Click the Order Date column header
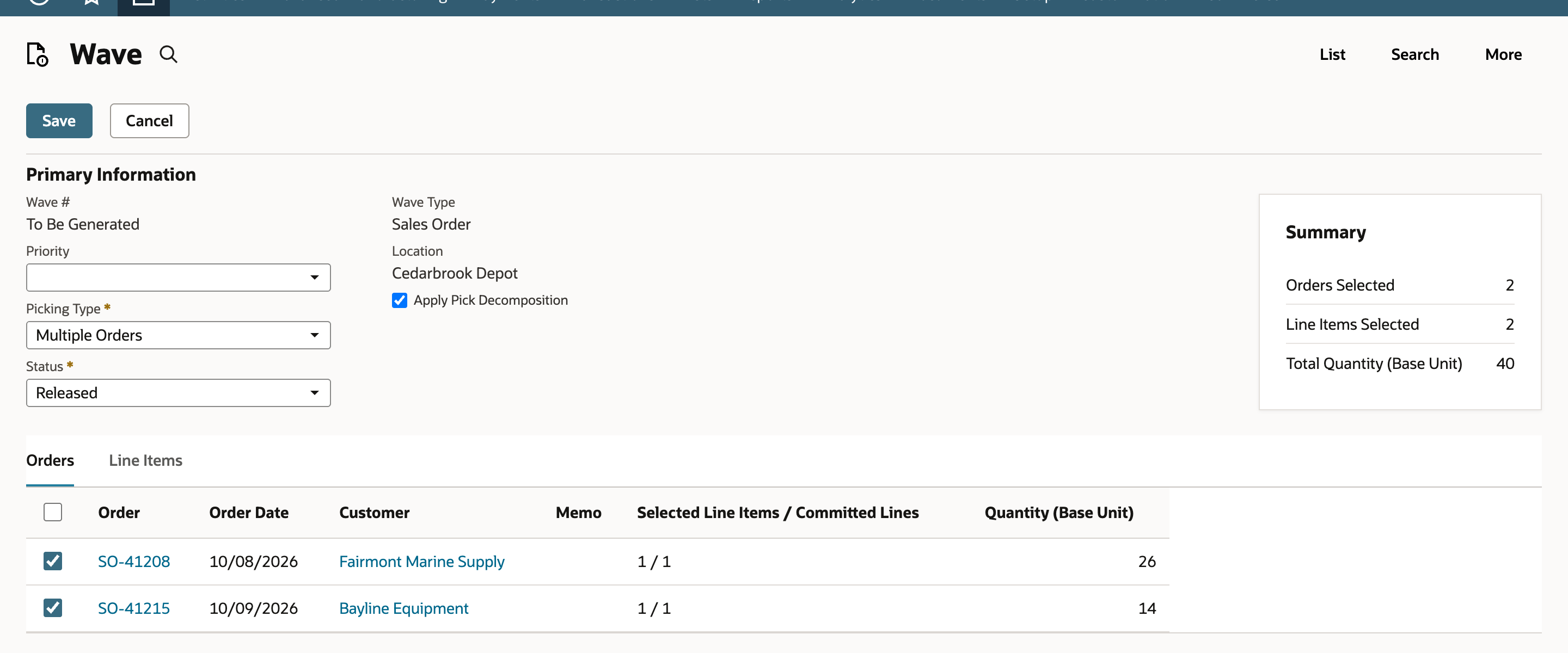This screenshot has height=653, width=1568. coord(249,513)
